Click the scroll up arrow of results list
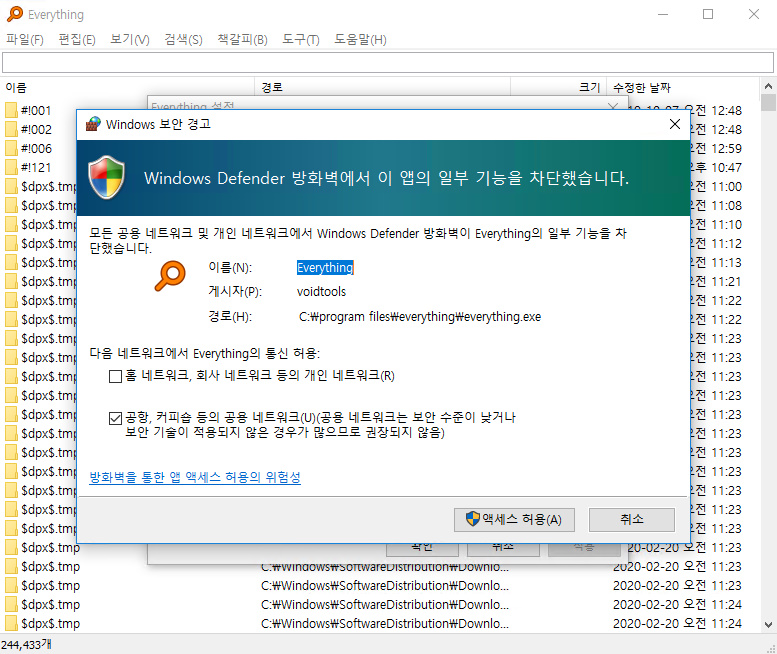Image resolution: width=777 pixels, height=654 pixels. click(x=768, y=86)
